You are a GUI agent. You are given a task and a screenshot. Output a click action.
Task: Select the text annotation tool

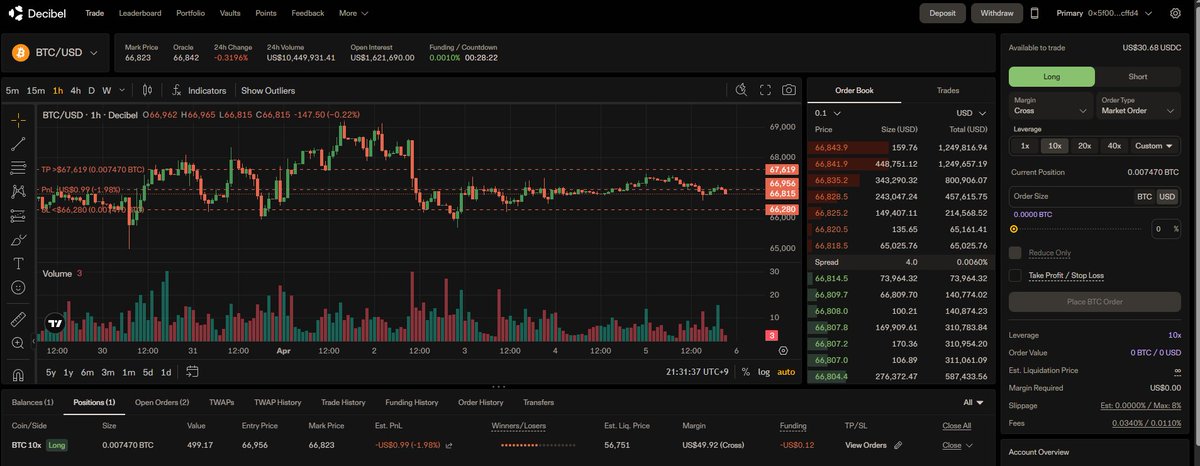click(x=18, y=263)
